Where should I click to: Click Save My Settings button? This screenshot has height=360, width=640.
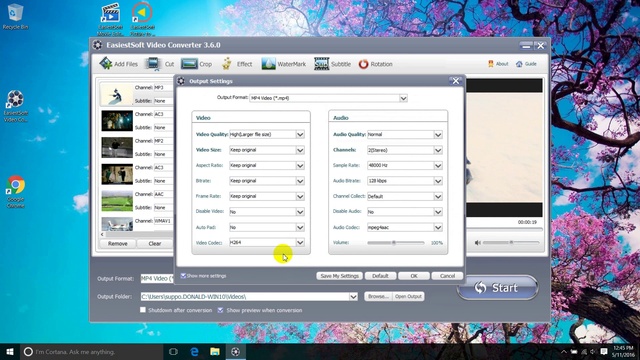[x=339, y=276]
